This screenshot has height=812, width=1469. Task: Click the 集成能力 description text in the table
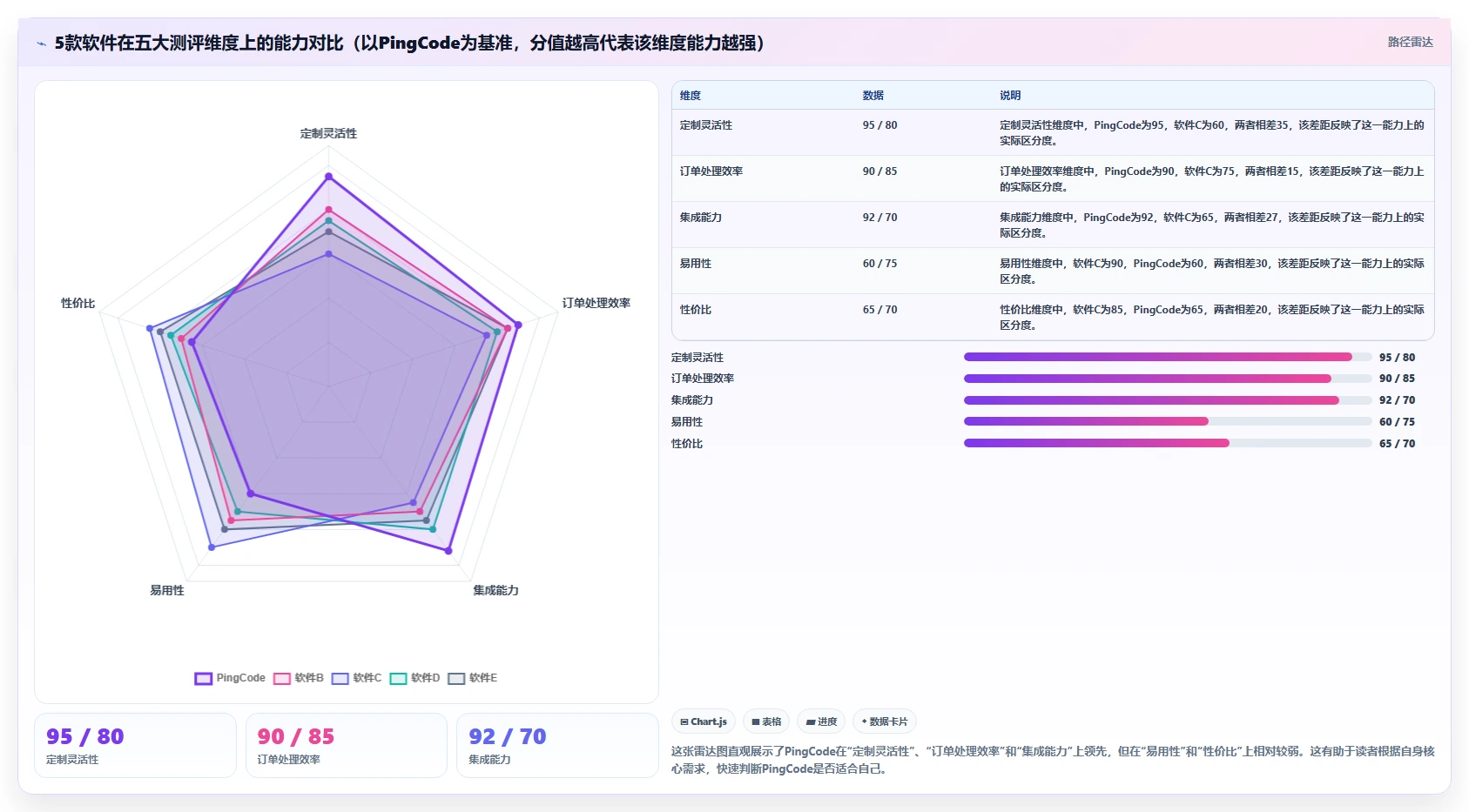click(1212, 225)
